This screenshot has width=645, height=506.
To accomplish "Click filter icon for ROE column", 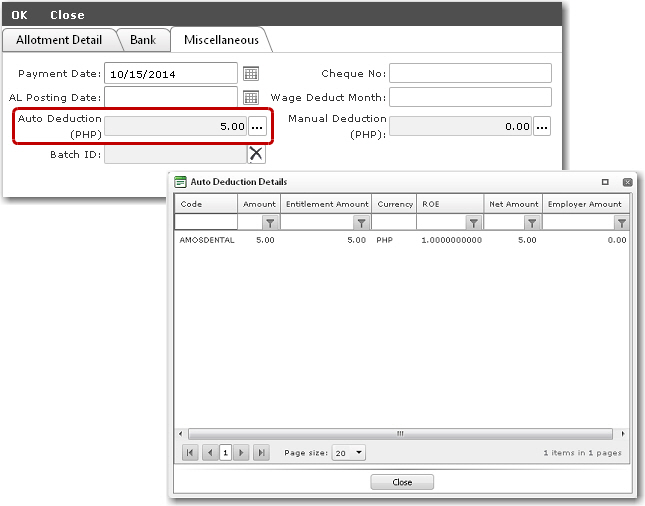I will pyautogui.click(x=474, y=223).
